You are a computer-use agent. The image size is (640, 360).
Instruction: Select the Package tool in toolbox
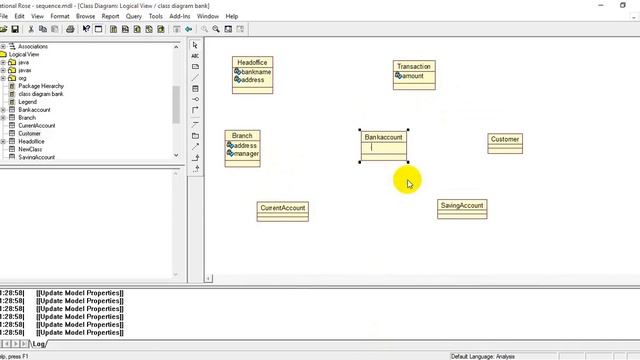coord(195,136)
